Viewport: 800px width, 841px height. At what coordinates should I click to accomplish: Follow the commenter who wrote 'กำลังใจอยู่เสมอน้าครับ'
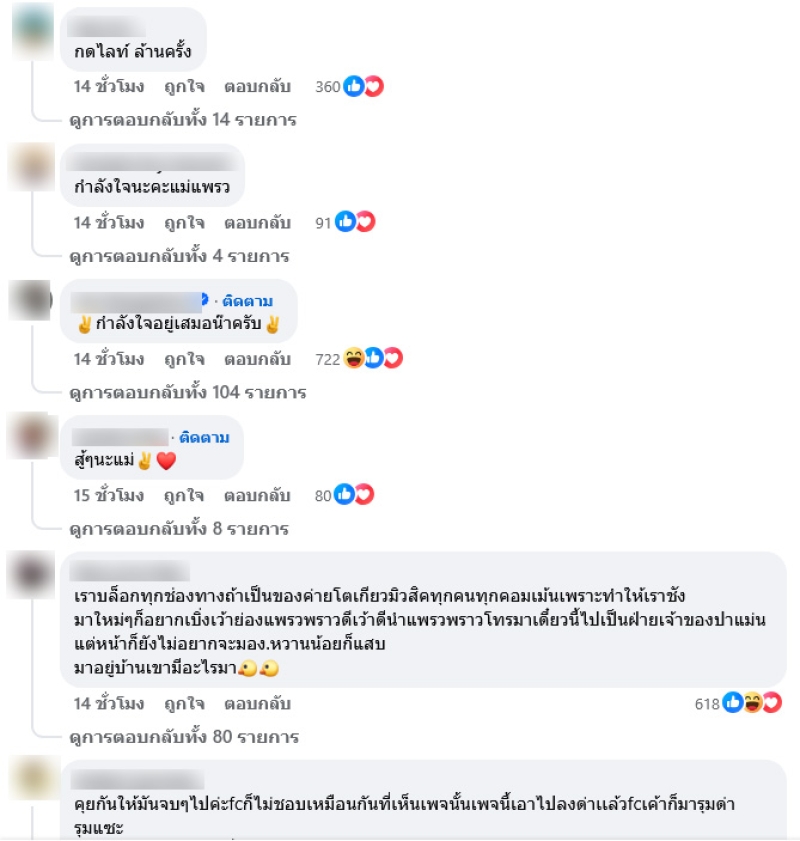247,301
